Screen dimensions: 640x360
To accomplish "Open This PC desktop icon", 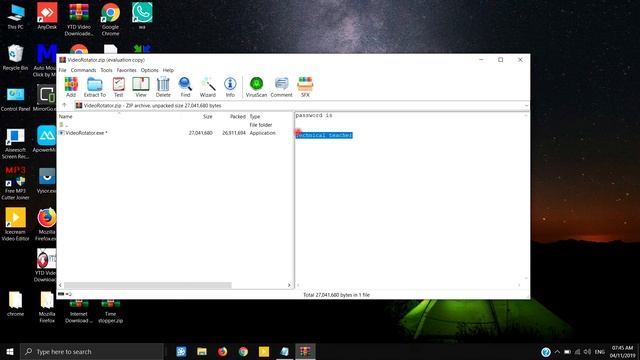I will point(16,17).
